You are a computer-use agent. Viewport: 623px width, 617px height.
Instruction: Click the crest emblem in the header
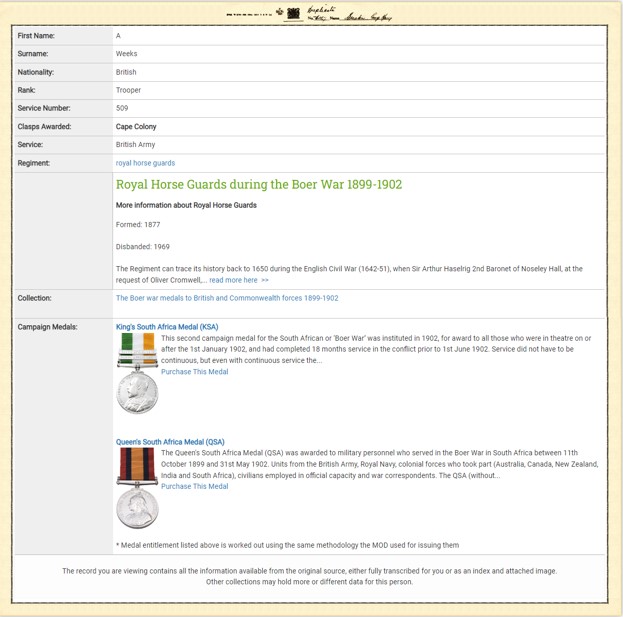(x=293, y=13)
